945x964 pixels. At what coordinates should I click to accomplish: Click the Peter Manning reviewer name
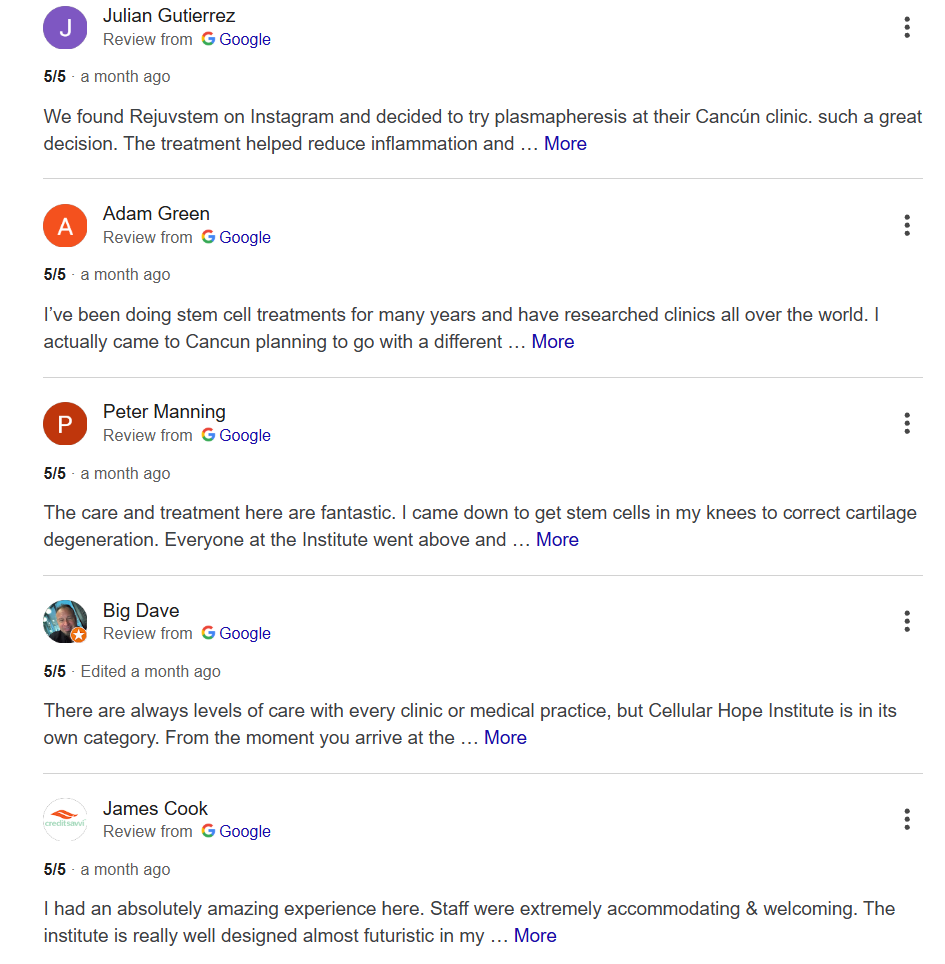[x=164, y=411]
